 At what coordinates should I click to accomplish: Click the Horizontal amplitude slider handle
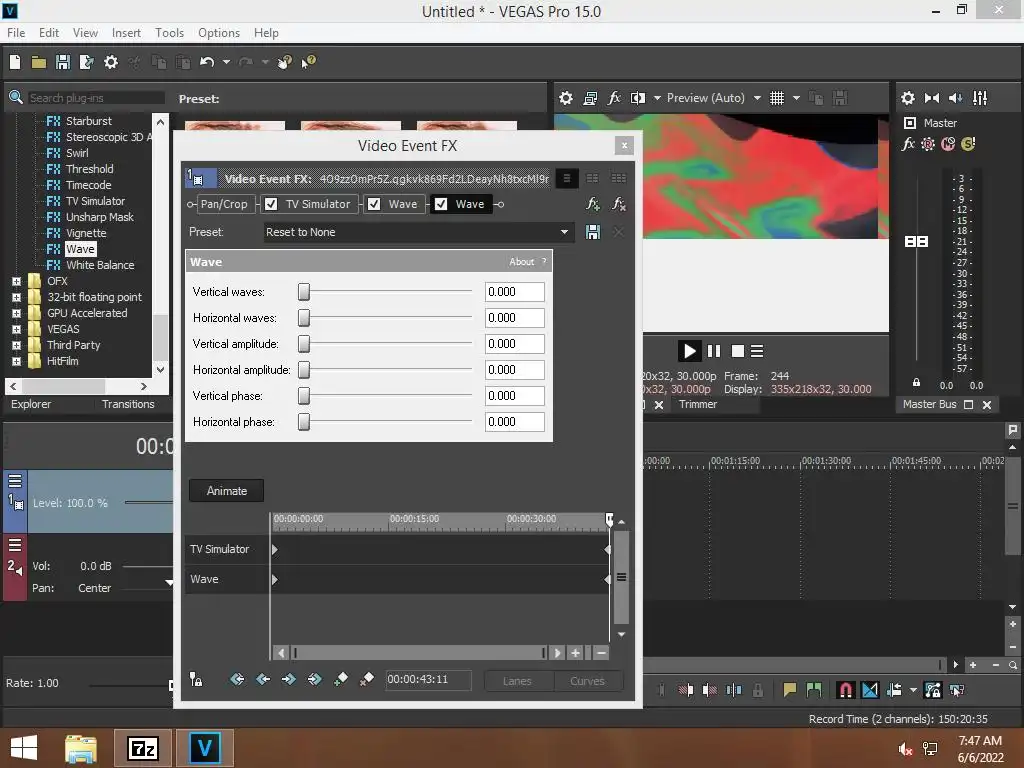[x=304, y=370]
